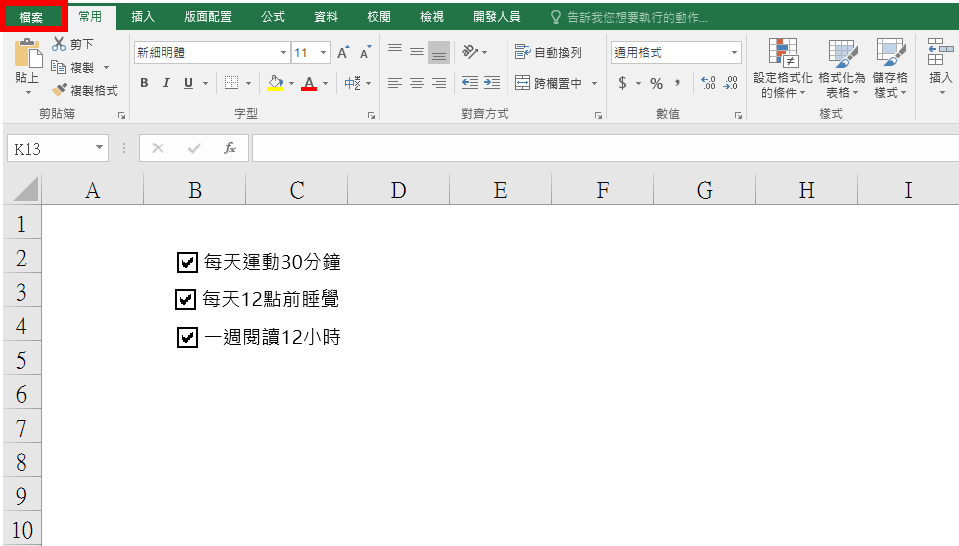Expand the number format 通用格式 dropdown
This screenshot has width=959, height=546.
[735, 53]
